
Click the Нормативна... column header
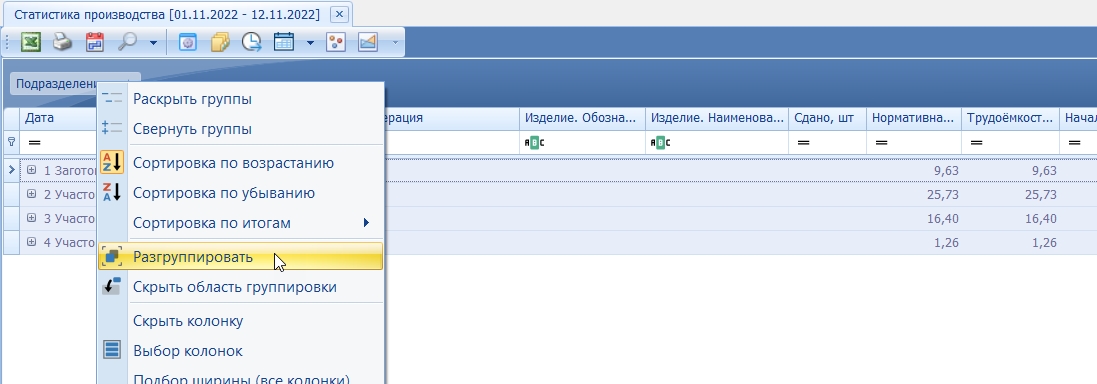click(914, 119)
